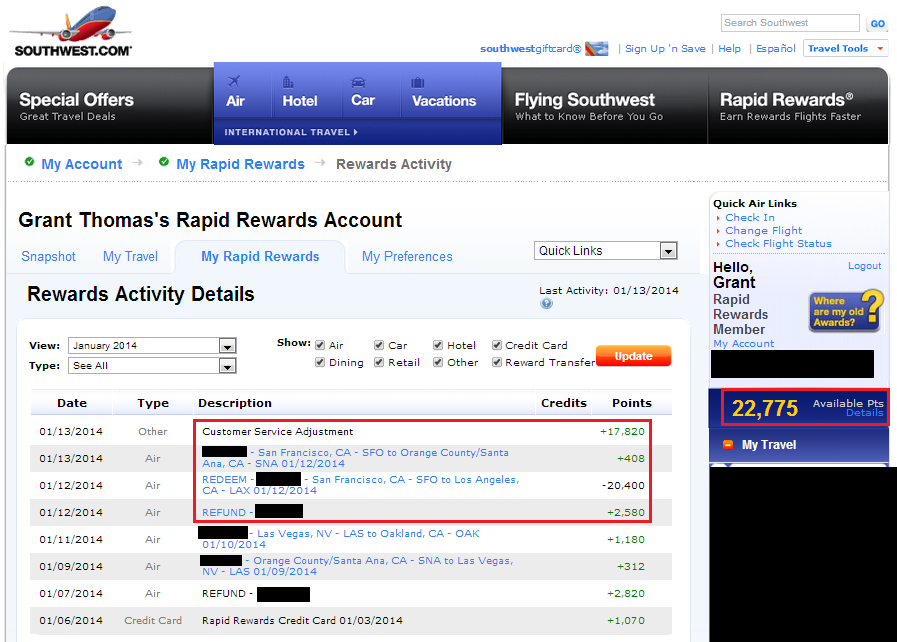Uncheck the Air checkbox

(x=320, y=345)
